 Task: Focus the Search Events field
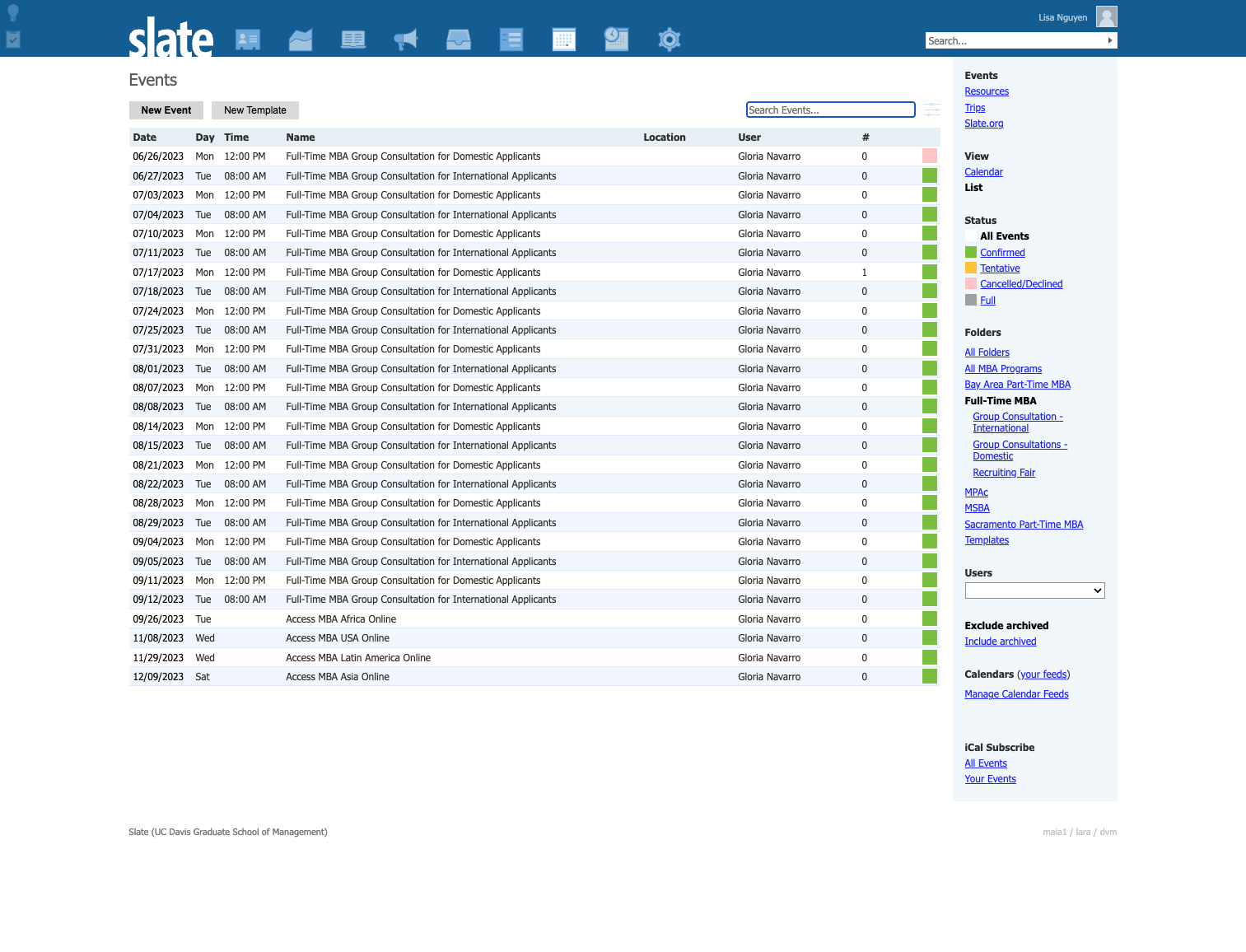(831, 110)
